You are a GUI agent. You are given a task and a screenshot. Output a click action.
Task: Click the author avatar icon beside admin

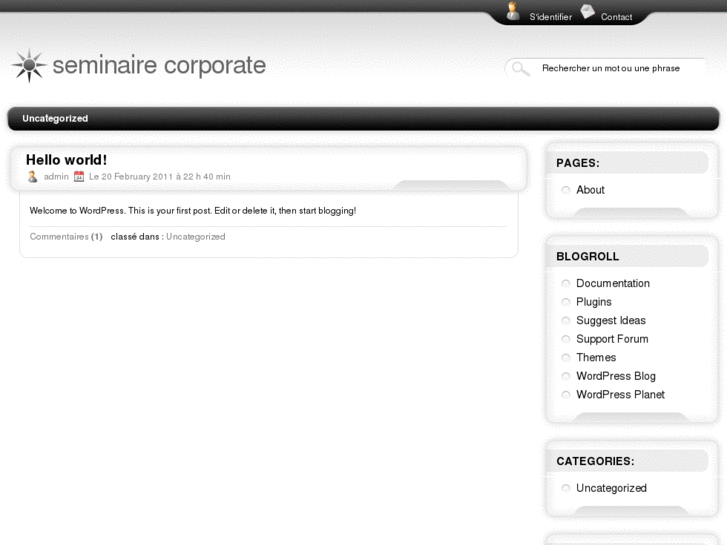pyautogui.click(x=32, y=177)
